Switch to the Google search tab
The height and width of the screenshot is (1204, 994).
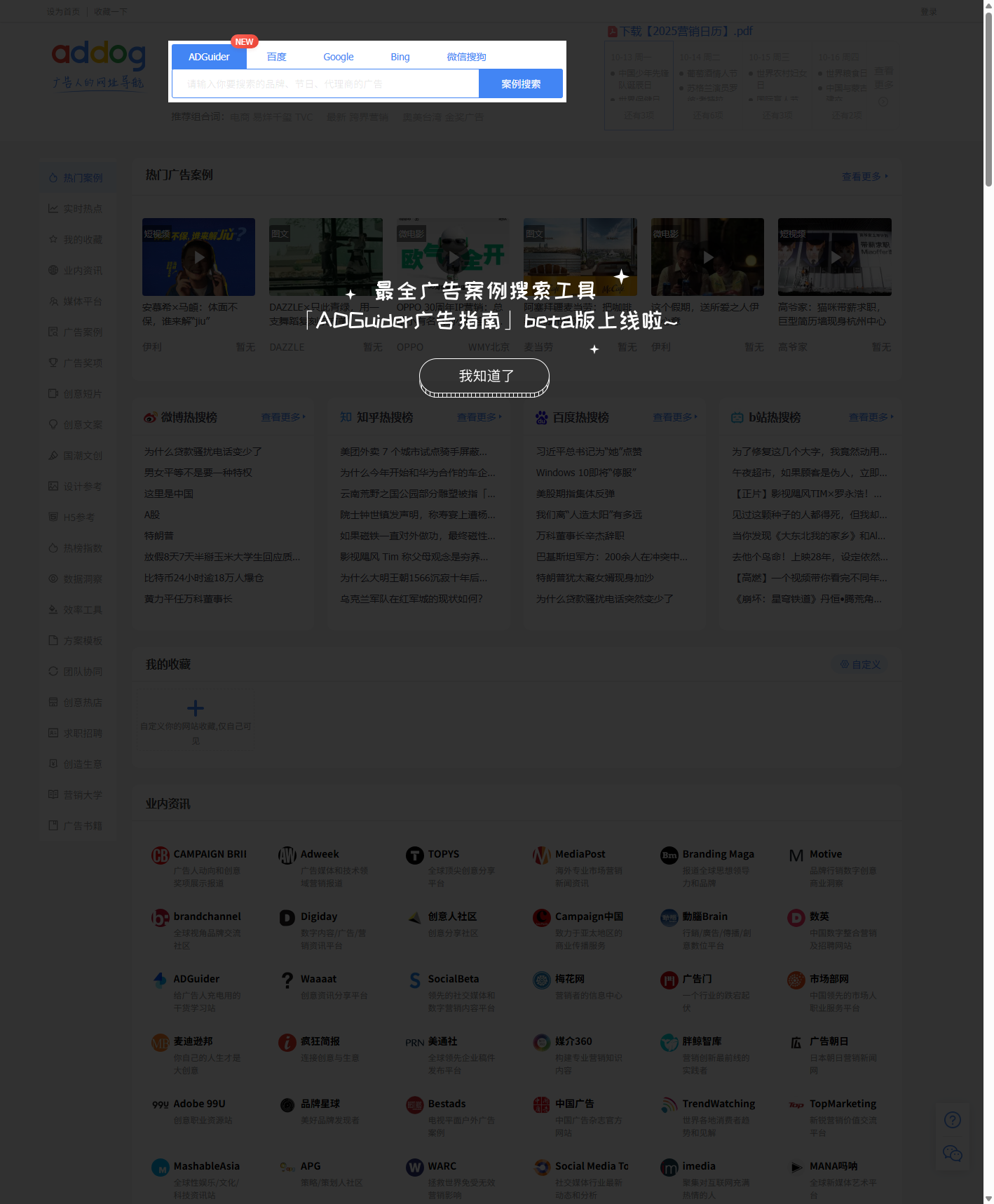[338, 57]
